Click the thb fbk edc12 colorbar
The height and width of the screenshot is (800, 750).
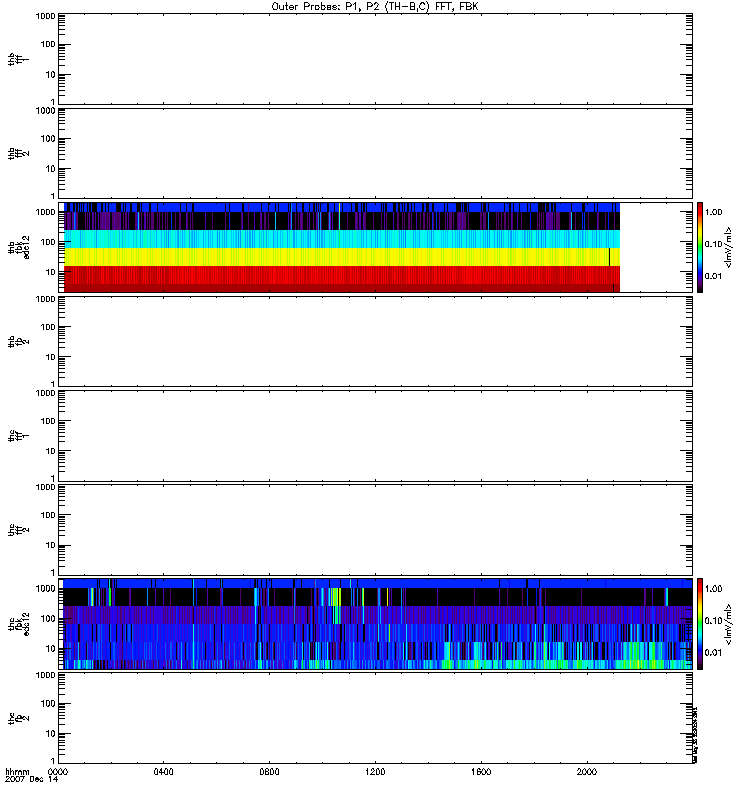click(x=700, y=247)
